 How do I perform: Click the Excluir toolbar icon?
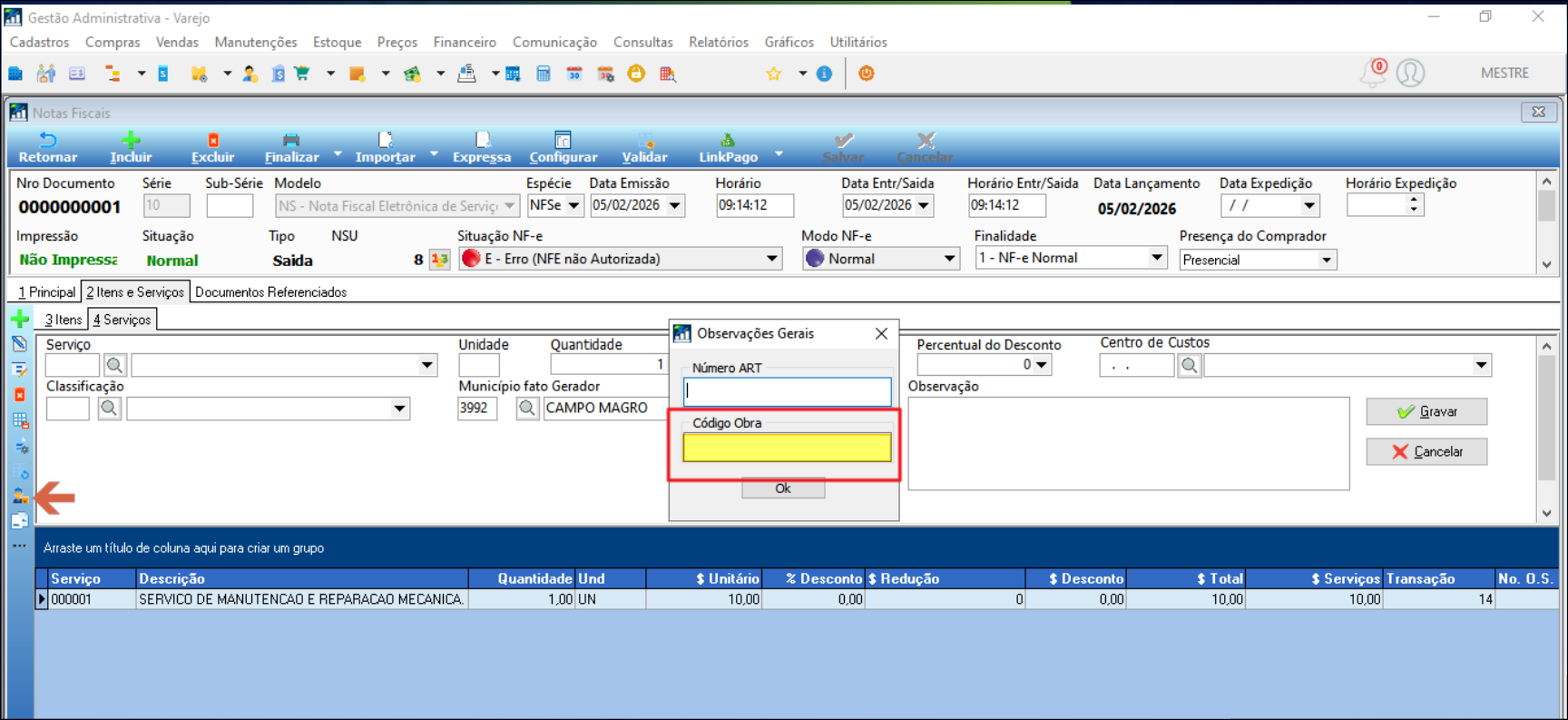213,141
